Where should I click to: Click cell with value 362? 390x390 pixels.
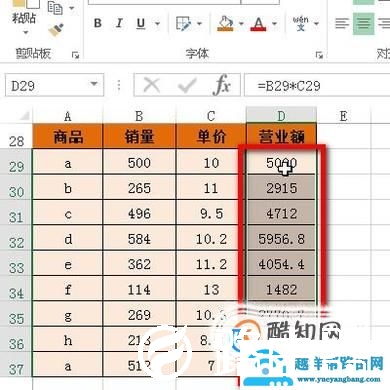click(x=139, y=264)
